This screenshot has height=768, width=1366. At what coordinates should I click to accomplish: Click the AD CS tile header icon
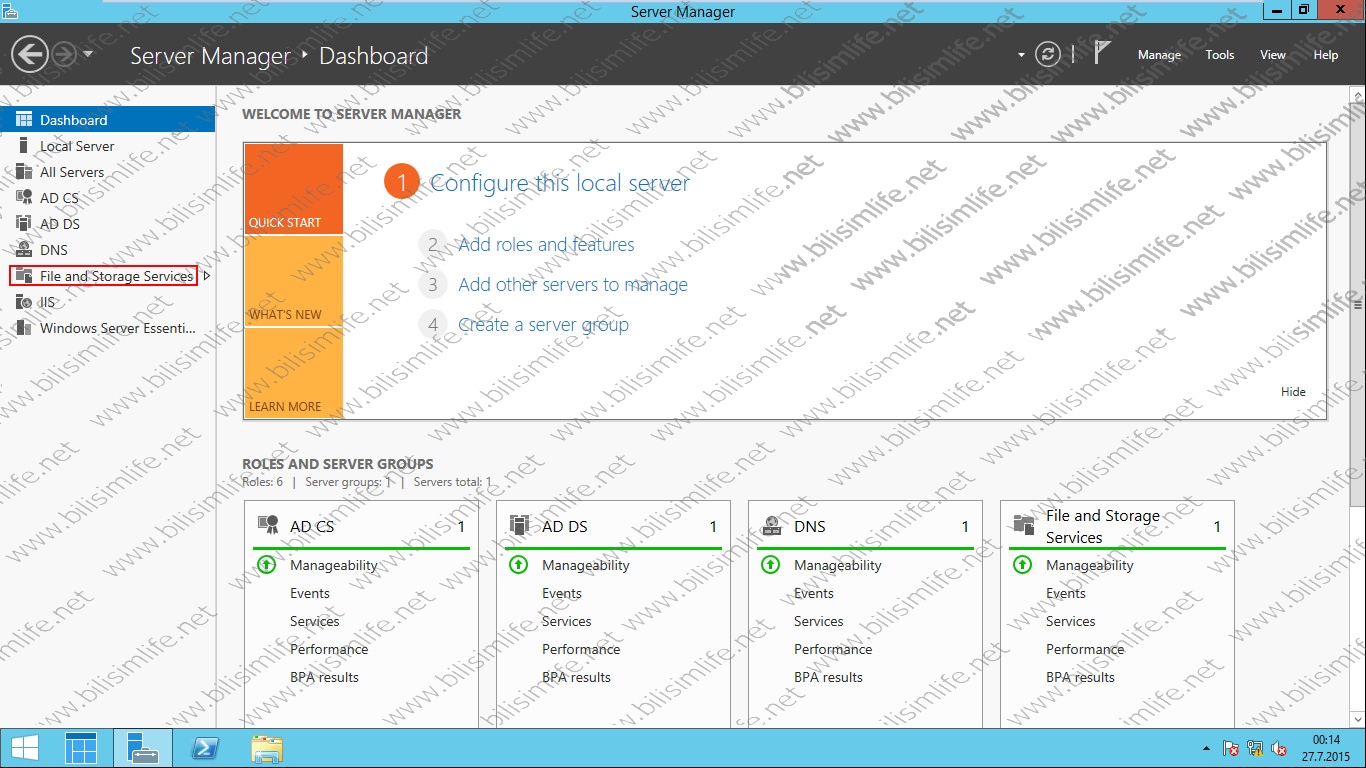268,525
